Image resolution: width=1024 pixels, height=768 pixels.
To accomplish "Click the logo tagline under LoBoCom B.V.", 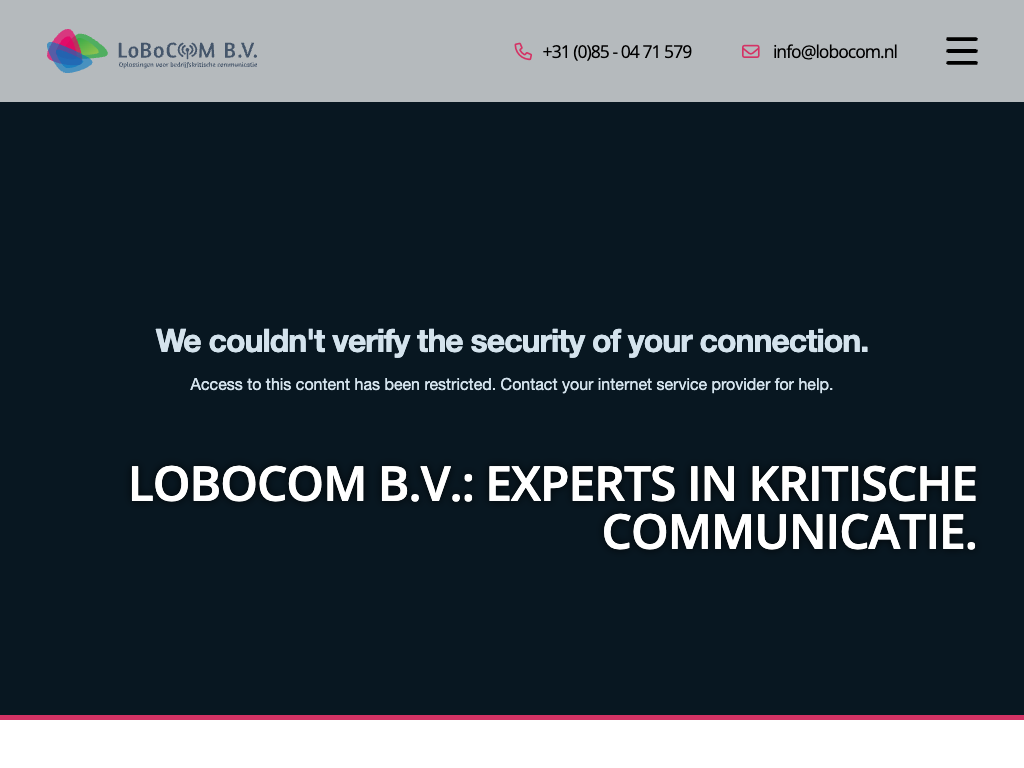I will (188, 65).
